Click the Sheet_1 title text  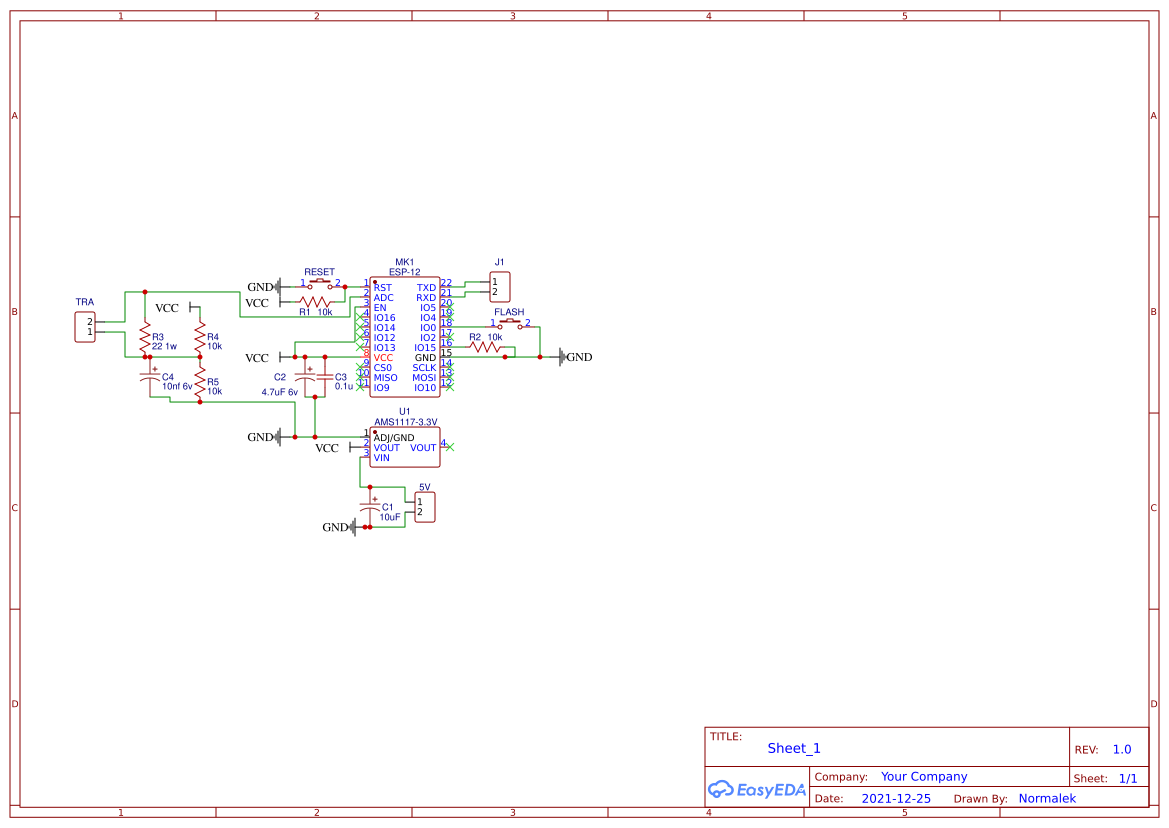(793, 748)
